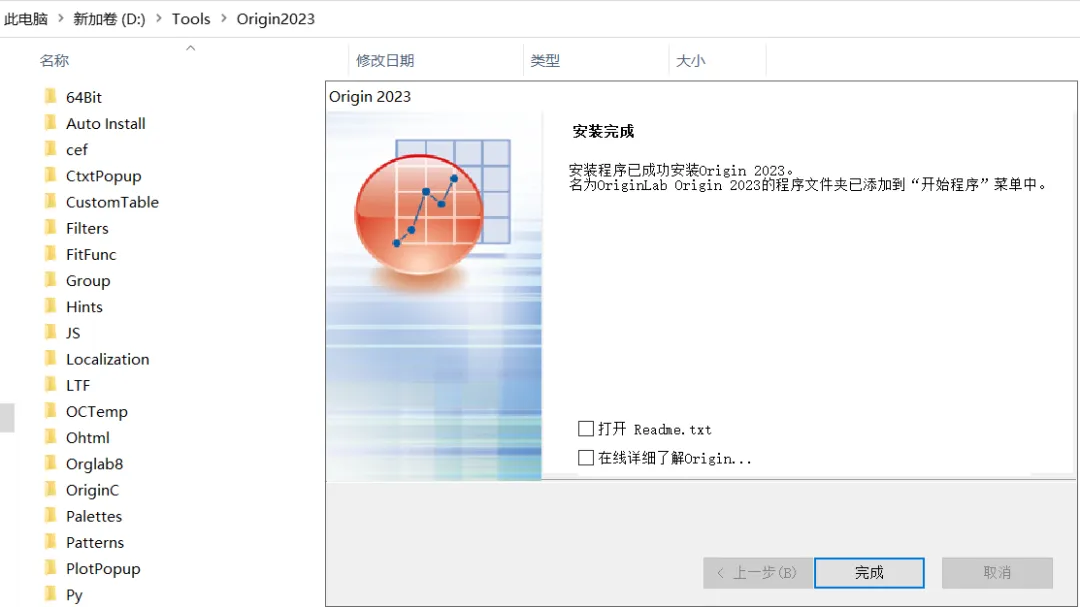Select the Auto Install folder name
This screenshot has height=607, width=1080.
(x=105, y=123)
